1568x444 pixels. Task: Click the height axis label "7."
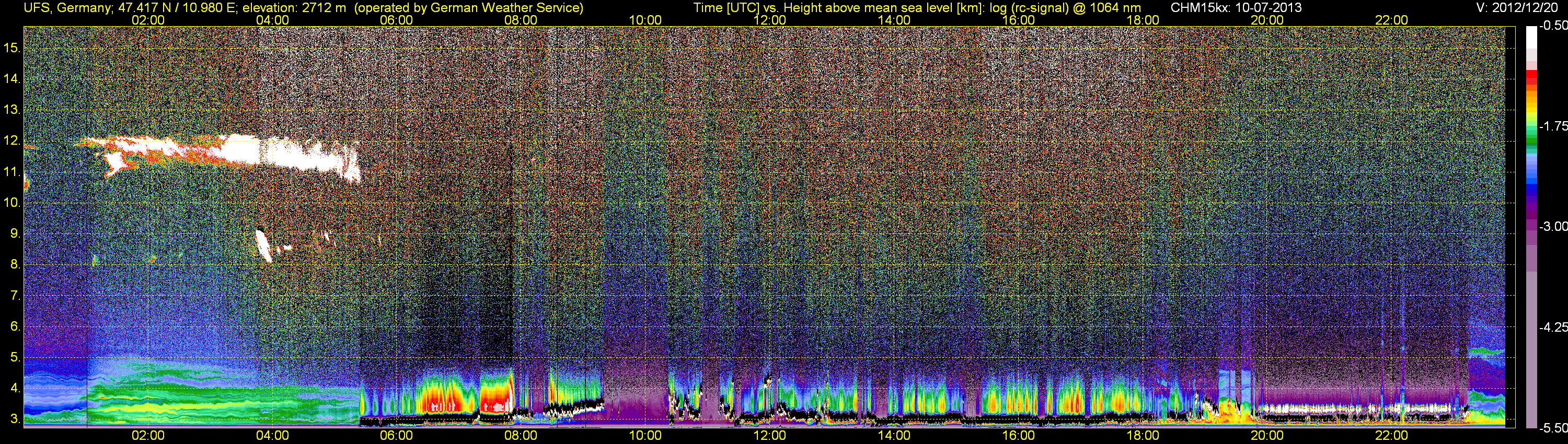click(15, 296)
